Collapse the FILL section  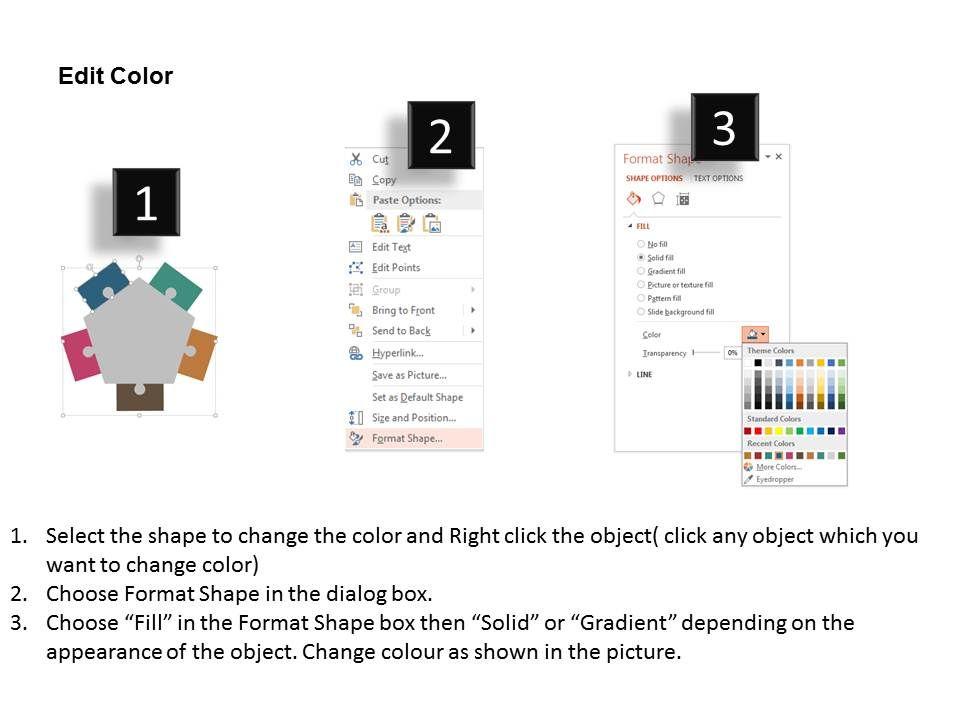630,226
